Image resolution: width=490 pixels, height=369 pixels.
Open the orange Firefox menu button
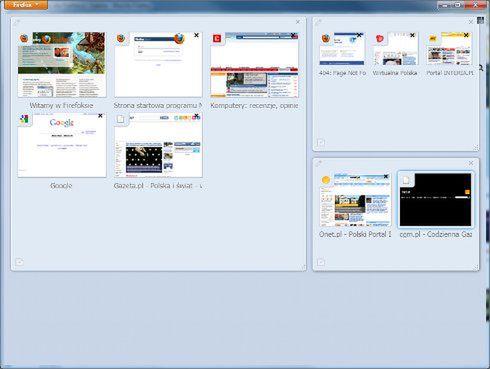(26, 5)
